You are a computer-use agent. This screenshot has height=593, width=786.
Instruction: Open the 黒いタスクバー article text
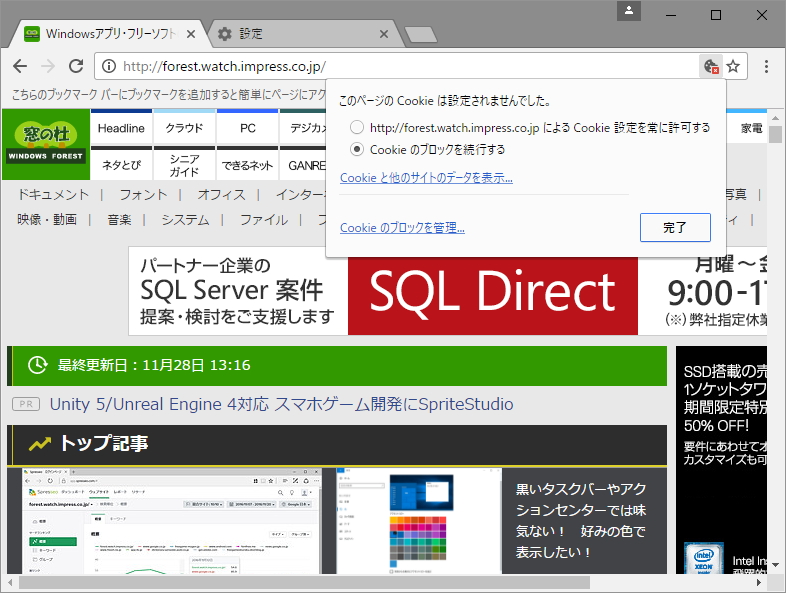pos(580,521)
